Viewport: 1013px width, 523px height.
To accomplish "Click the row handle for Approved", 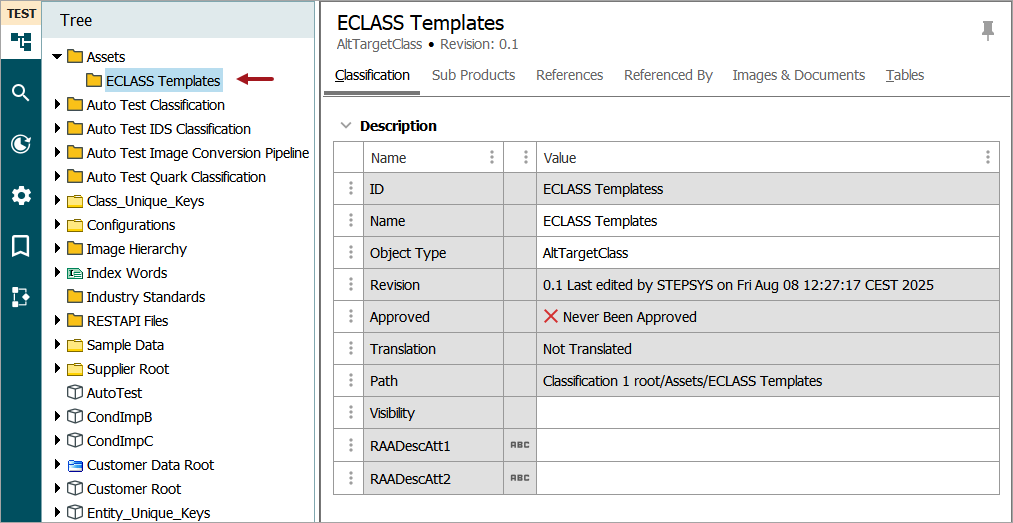I will [x=350, y=317].
